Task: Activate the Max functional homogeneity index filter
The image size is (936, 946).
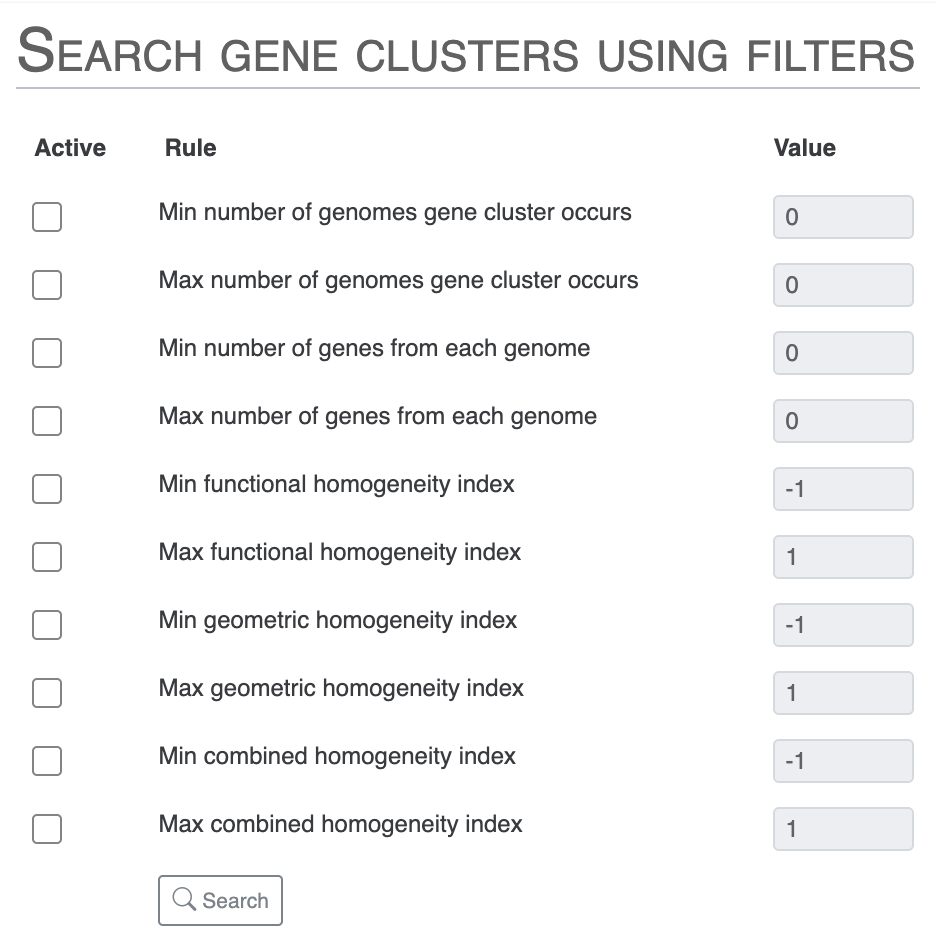Action: click(x=46, y=556)
